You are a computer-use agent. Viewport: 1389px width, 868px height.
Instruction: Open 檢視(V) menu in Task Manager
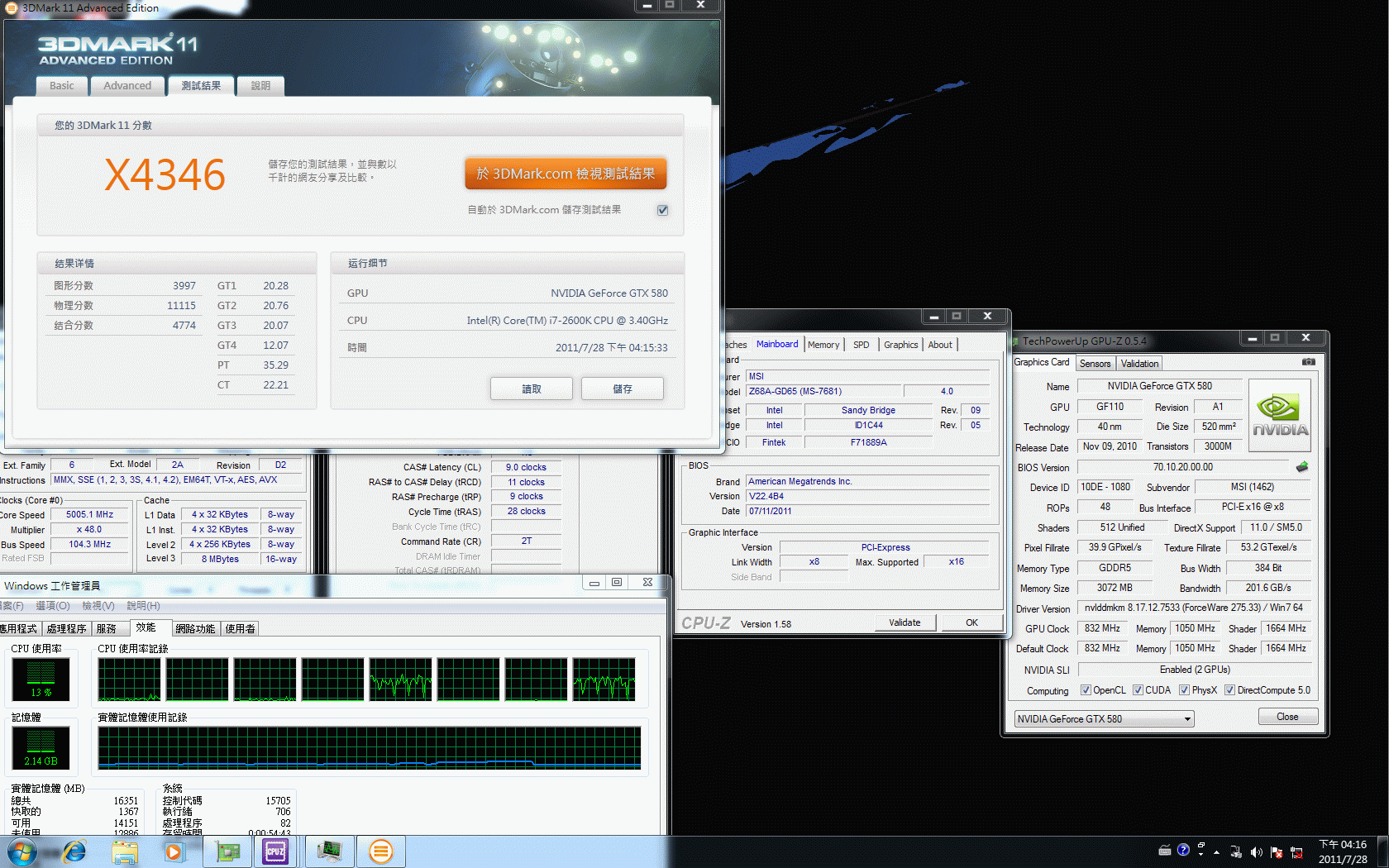(x=98, y=606)
